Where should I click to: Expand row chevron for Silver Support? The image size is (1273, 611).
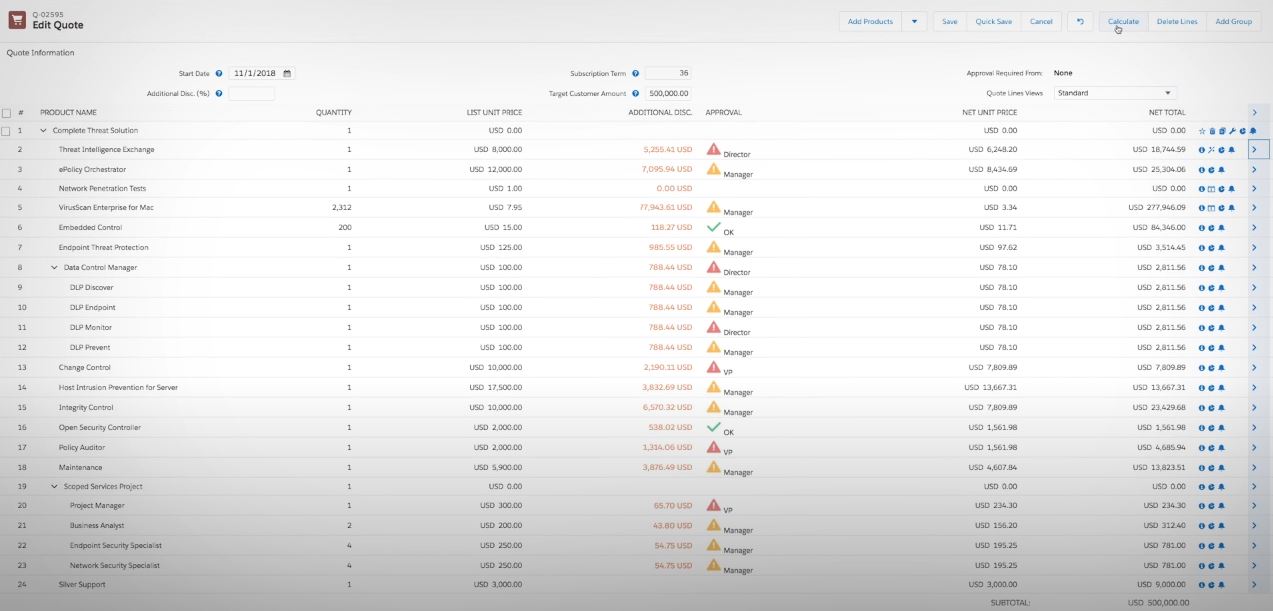click(x=1255, y=585)
